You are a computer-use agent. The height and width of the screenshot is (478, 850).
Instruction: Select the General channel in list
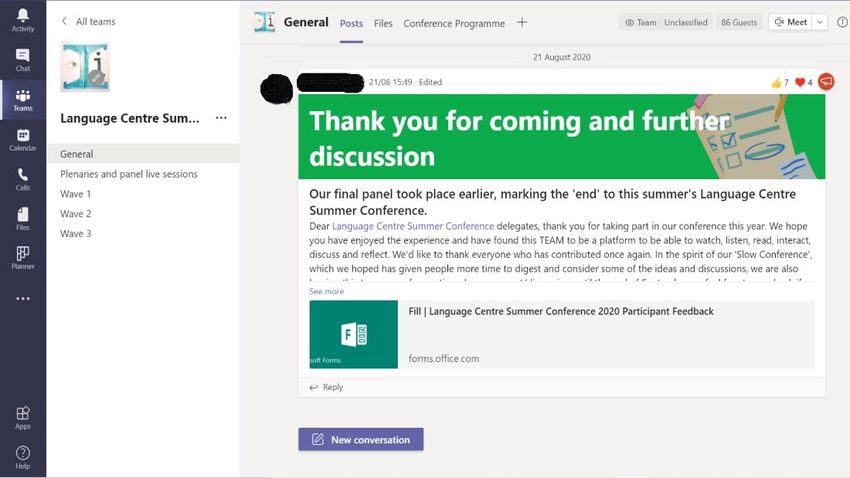[143, 154]
